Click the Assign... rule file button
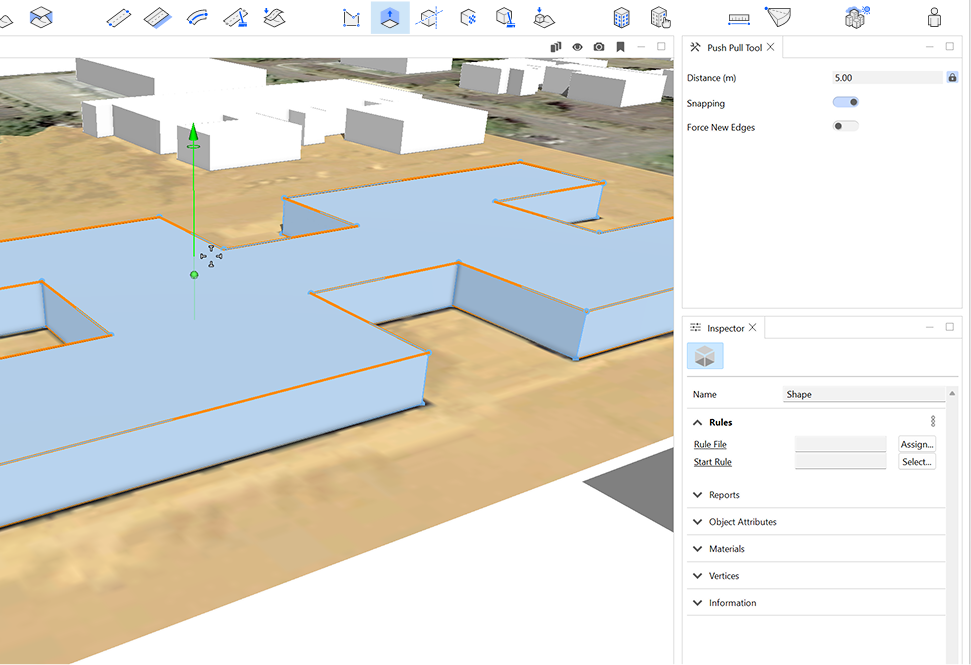Viewport: 971px width, 665px height. point(916,444)
